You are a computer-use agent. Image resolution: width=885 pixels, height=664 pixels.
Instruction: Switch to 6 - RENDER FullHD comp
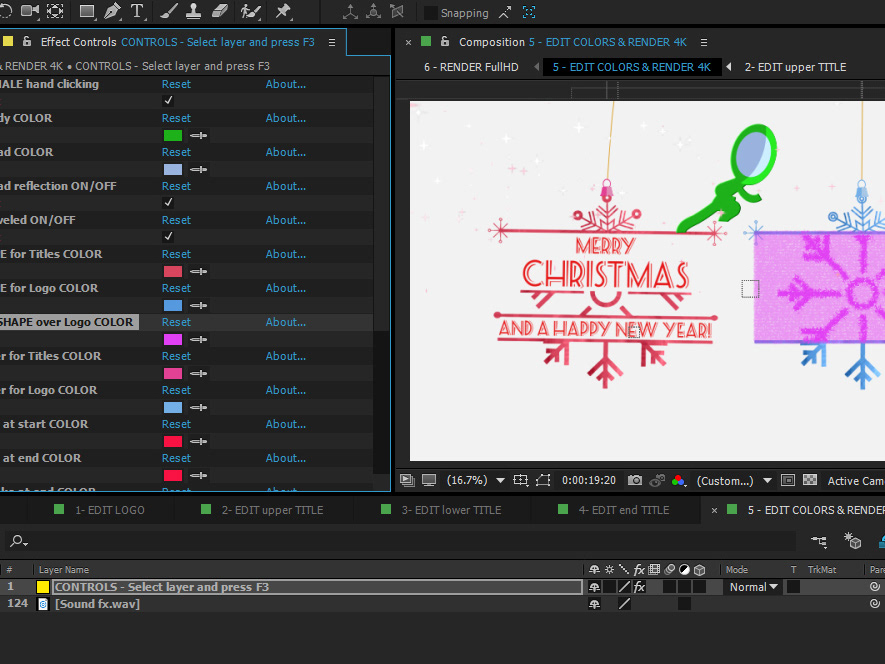(471, 67)
